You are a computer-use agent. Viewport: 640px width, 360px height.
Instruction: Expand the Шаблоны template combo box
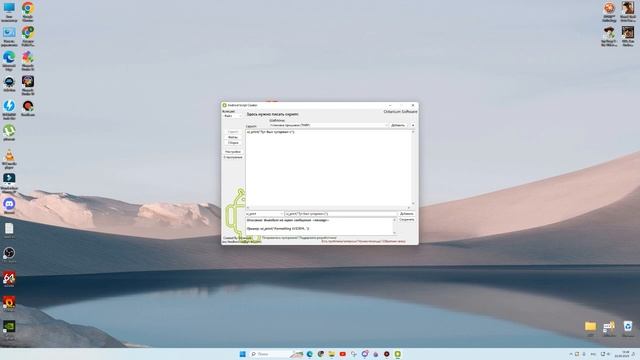[x=329, y=125]
